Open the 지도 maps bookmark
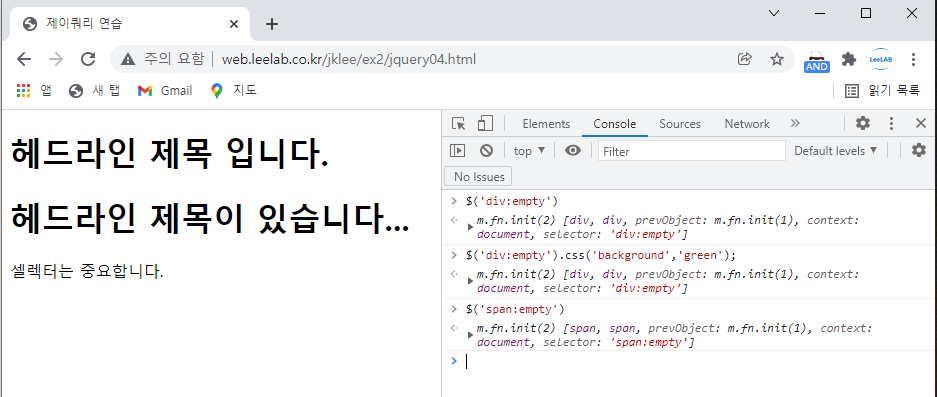 [234, 91]
